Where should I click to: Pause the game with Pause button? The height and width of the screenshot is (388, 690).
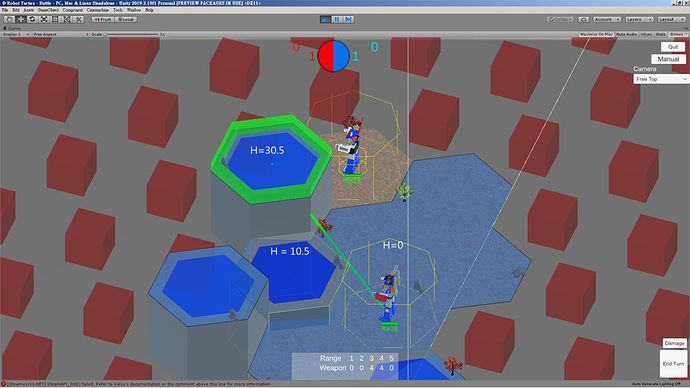point(337,19)
